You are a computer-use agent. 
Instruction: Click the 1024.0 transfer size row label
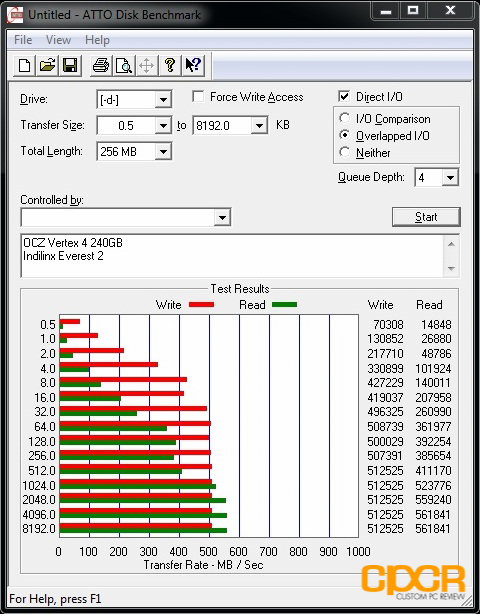point(39,486)
